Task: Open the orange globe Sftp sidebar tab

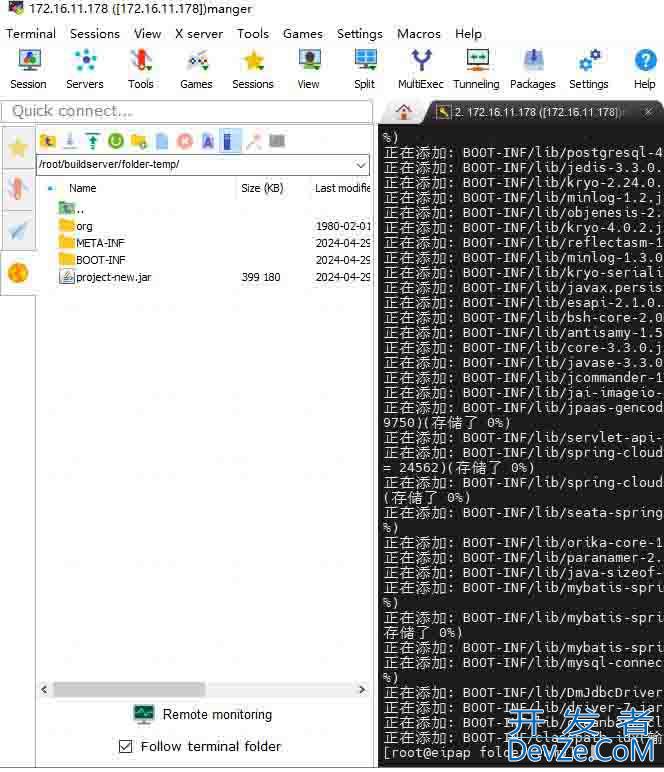Action: tap(18, 273)
